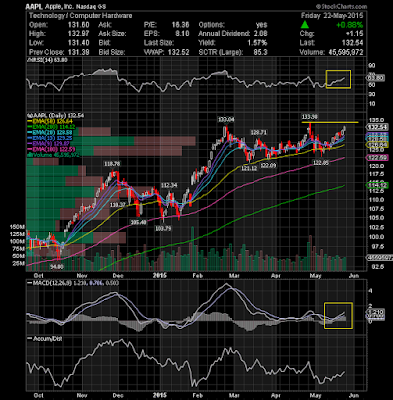This screenshot has width=393, height=400.
Task: Click the Oct label on the bottom time axis
Action: (39, 395)
